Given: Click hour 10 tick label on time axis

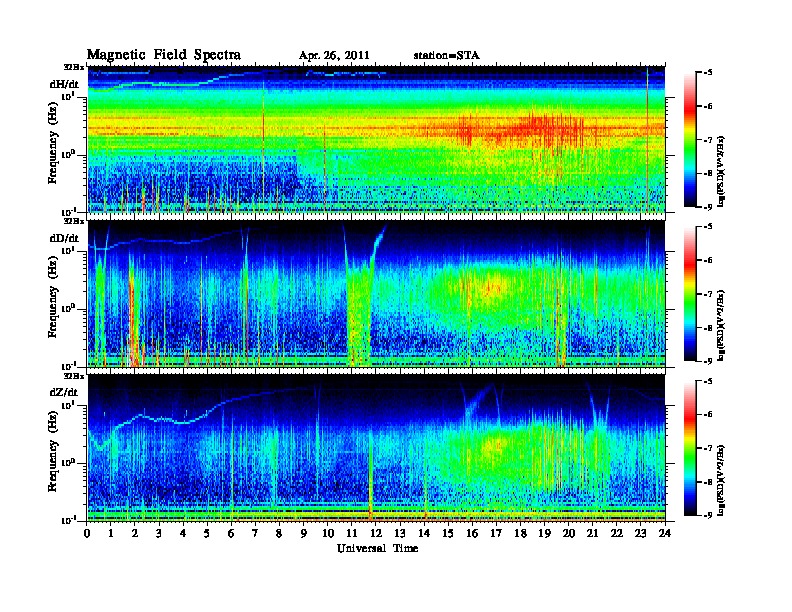Looking at the screenshot, I should 328,533.
